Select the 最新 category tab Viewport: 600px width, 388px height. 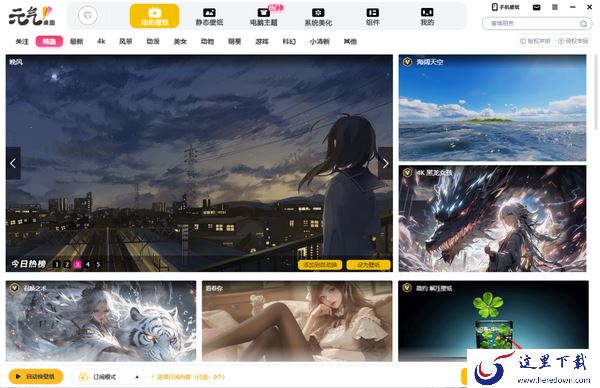77,41
